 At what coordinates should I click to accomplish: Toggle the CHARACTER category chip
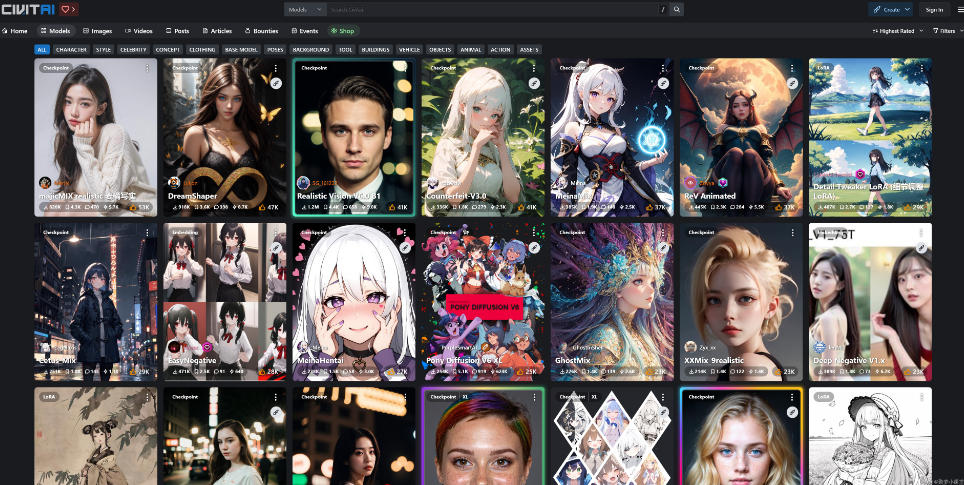click(x=71, y=50)
